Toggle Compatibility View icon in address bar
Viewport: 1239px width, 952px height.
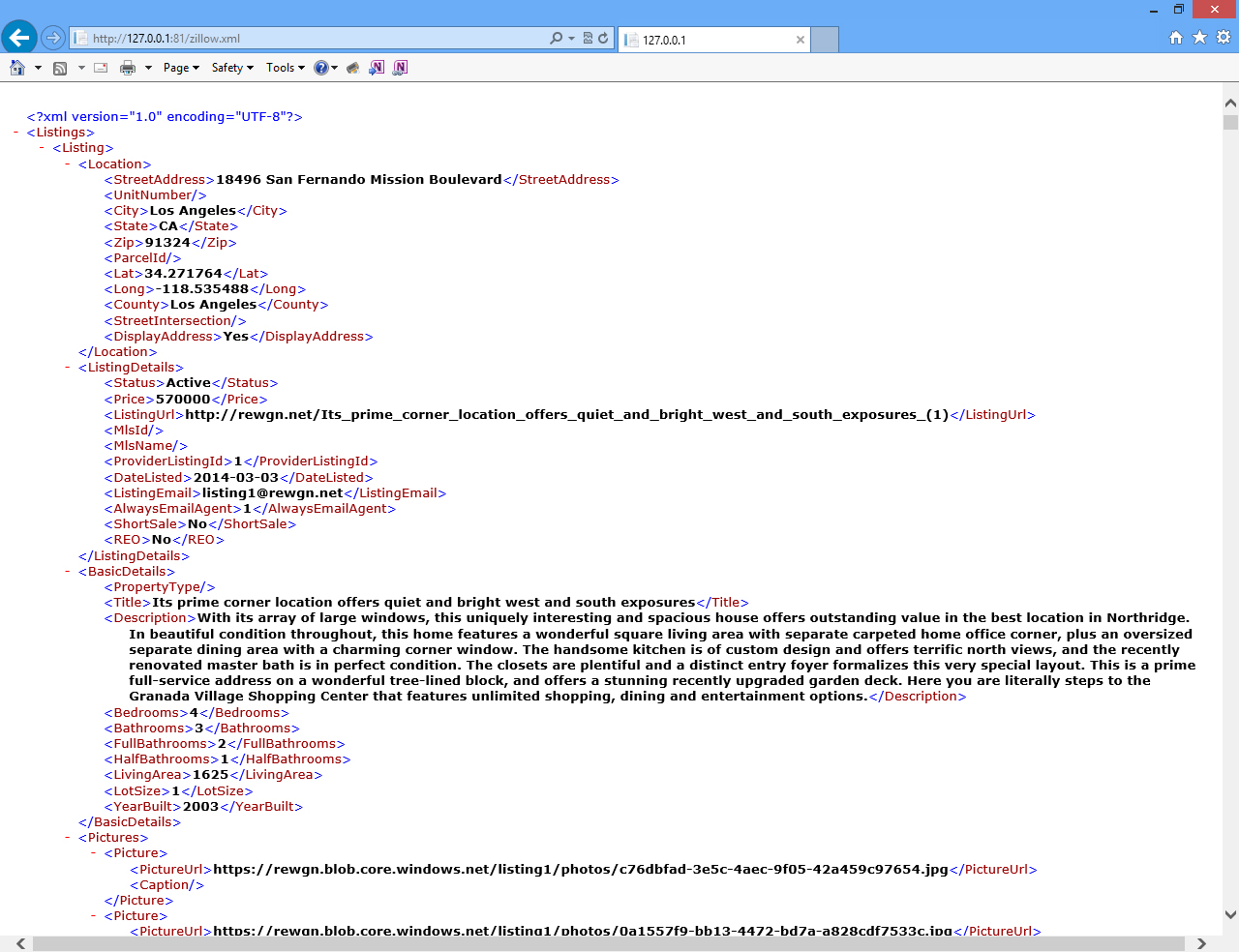click(x=588, y=39)
